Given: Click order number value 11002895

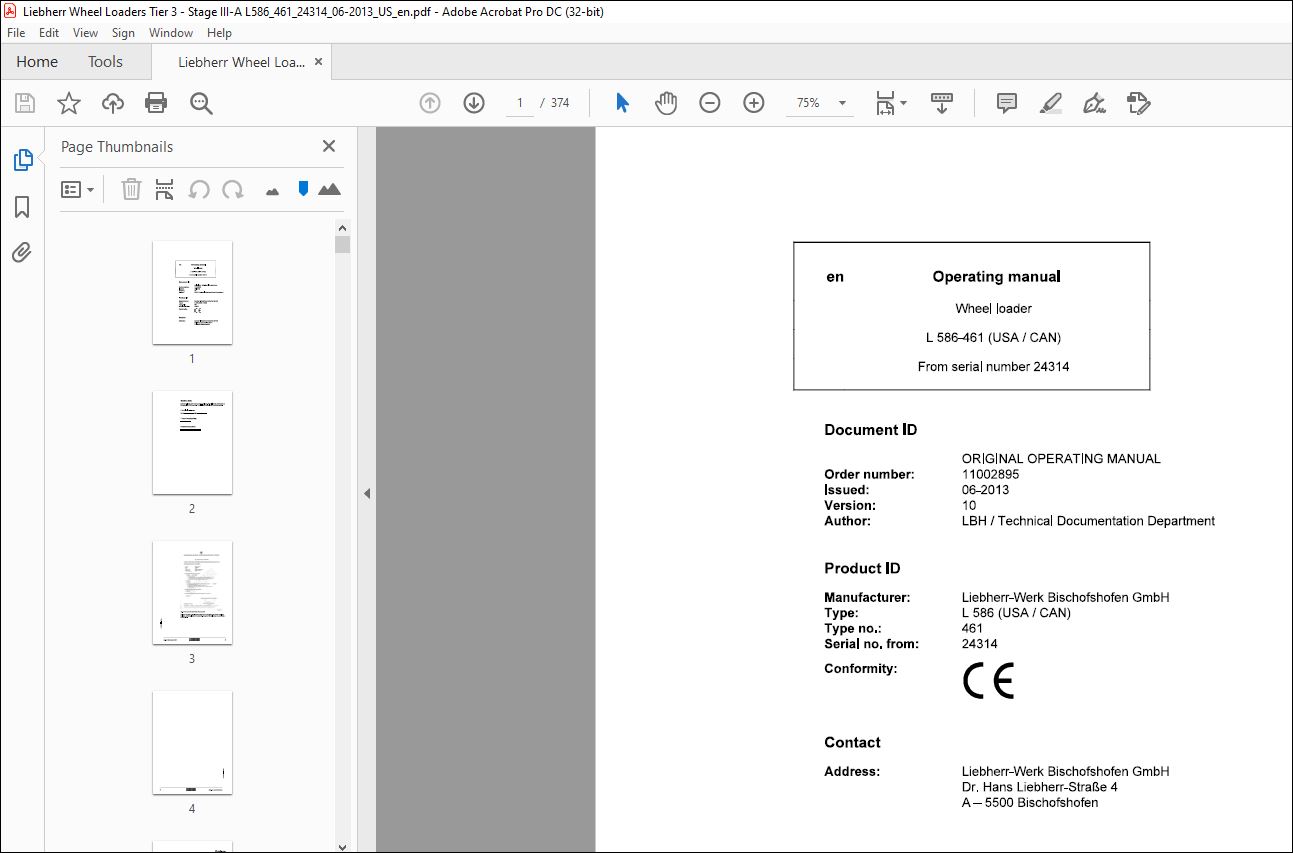Looking at the screenshot, I should [x=990, y=474].
